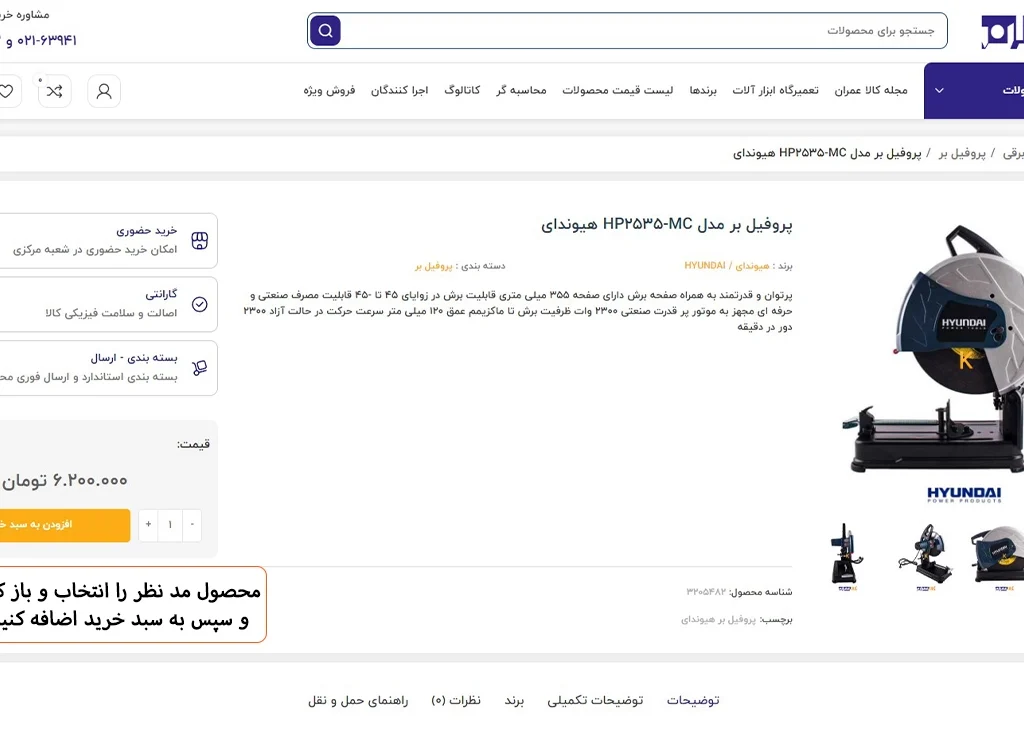1024x730 pixels.
Task: Click the checkmark guarantee icon beside گارانتی
Action: tap(200, 304)
